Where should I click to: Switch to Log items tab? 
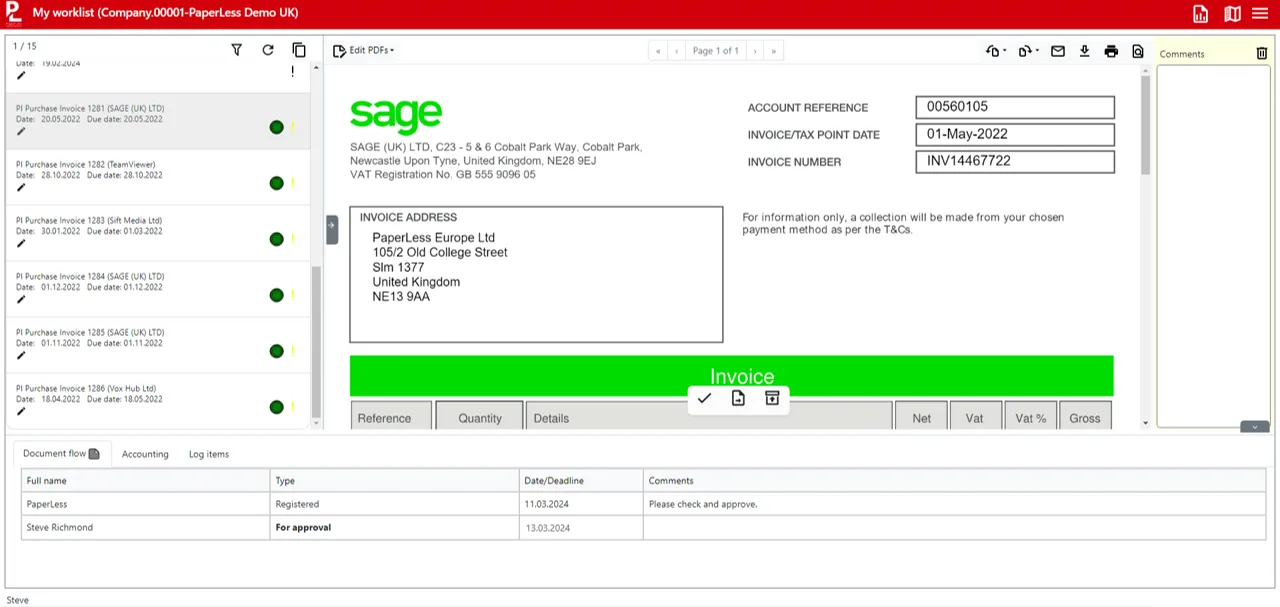click(x=209, y=454)
